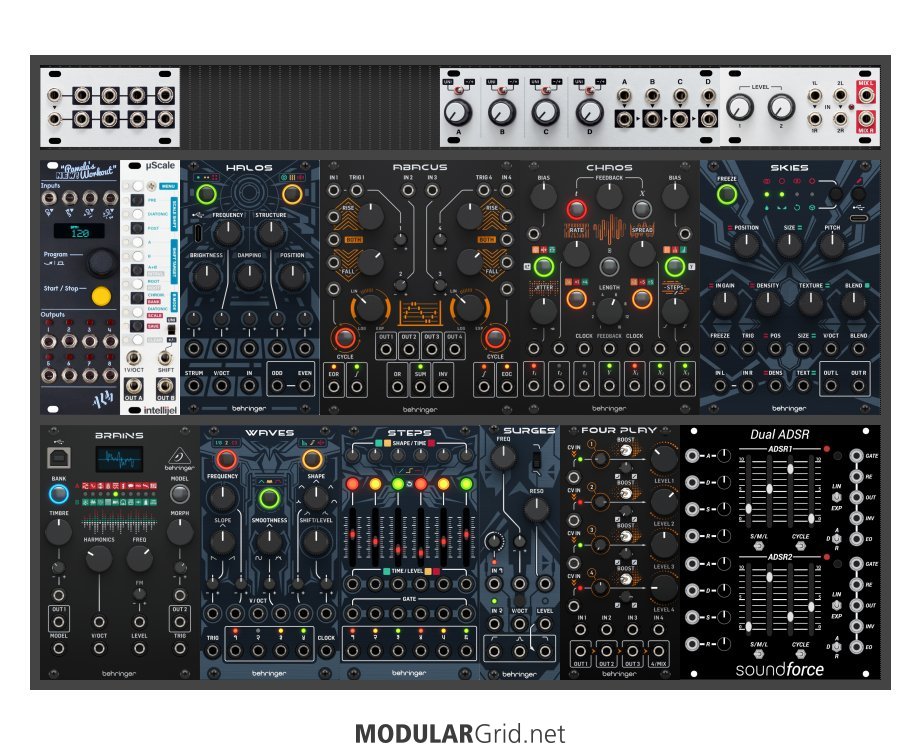
Task: Click the STRUCTURE knob on Halos
Action: [x=270, y=233]
